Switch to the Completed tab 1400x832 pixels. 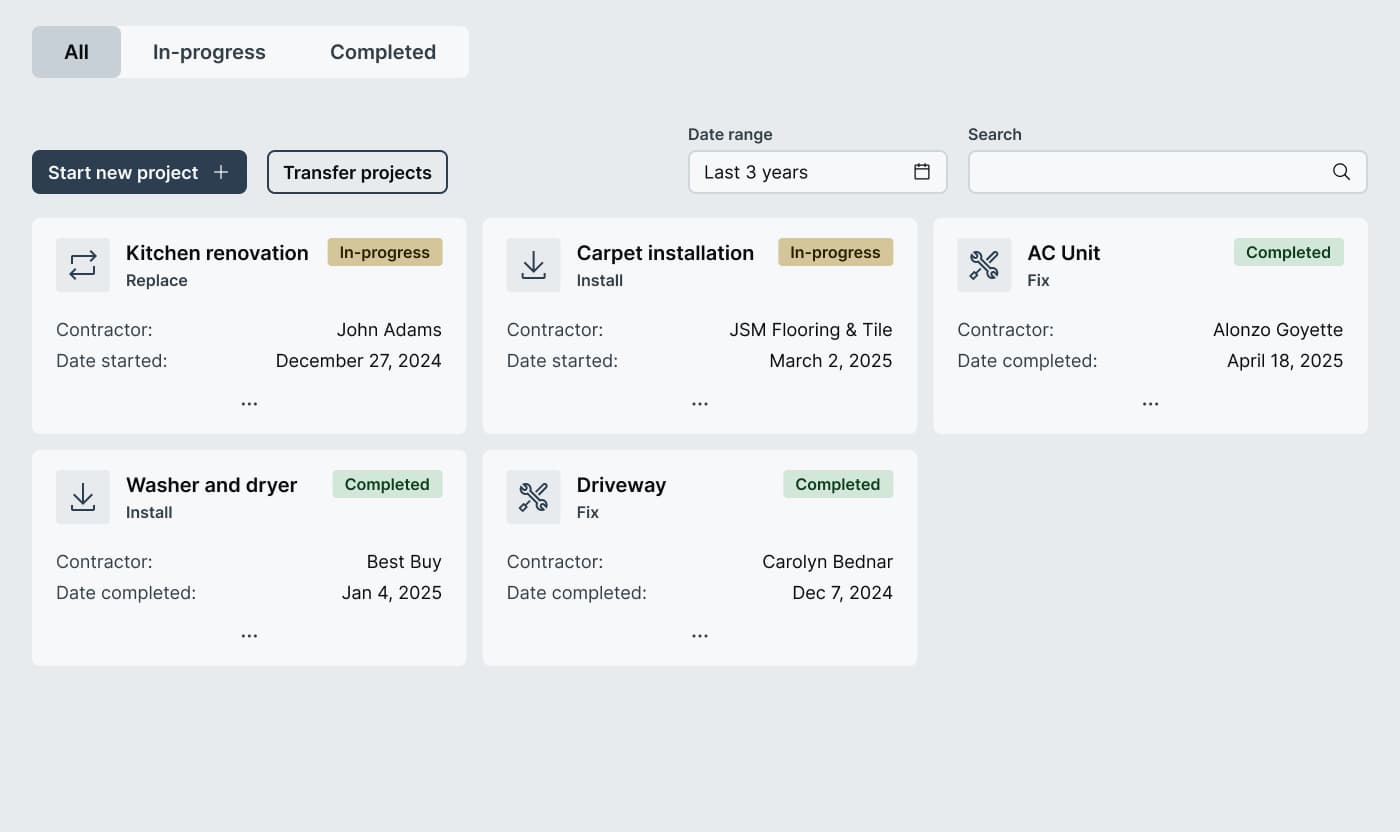tap(383, 52)
